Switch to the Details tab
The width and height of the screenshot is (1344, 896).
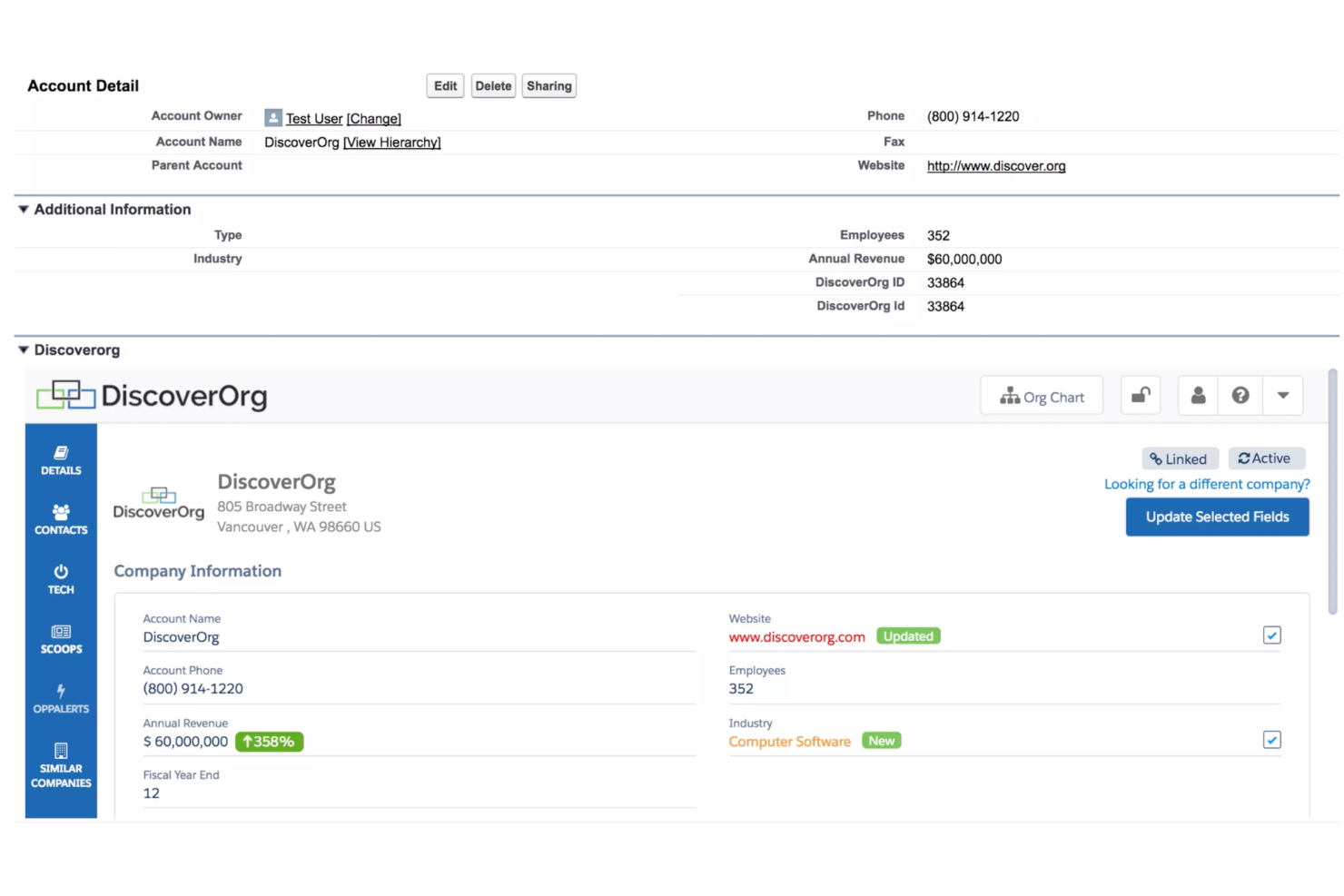click(60, 460)
